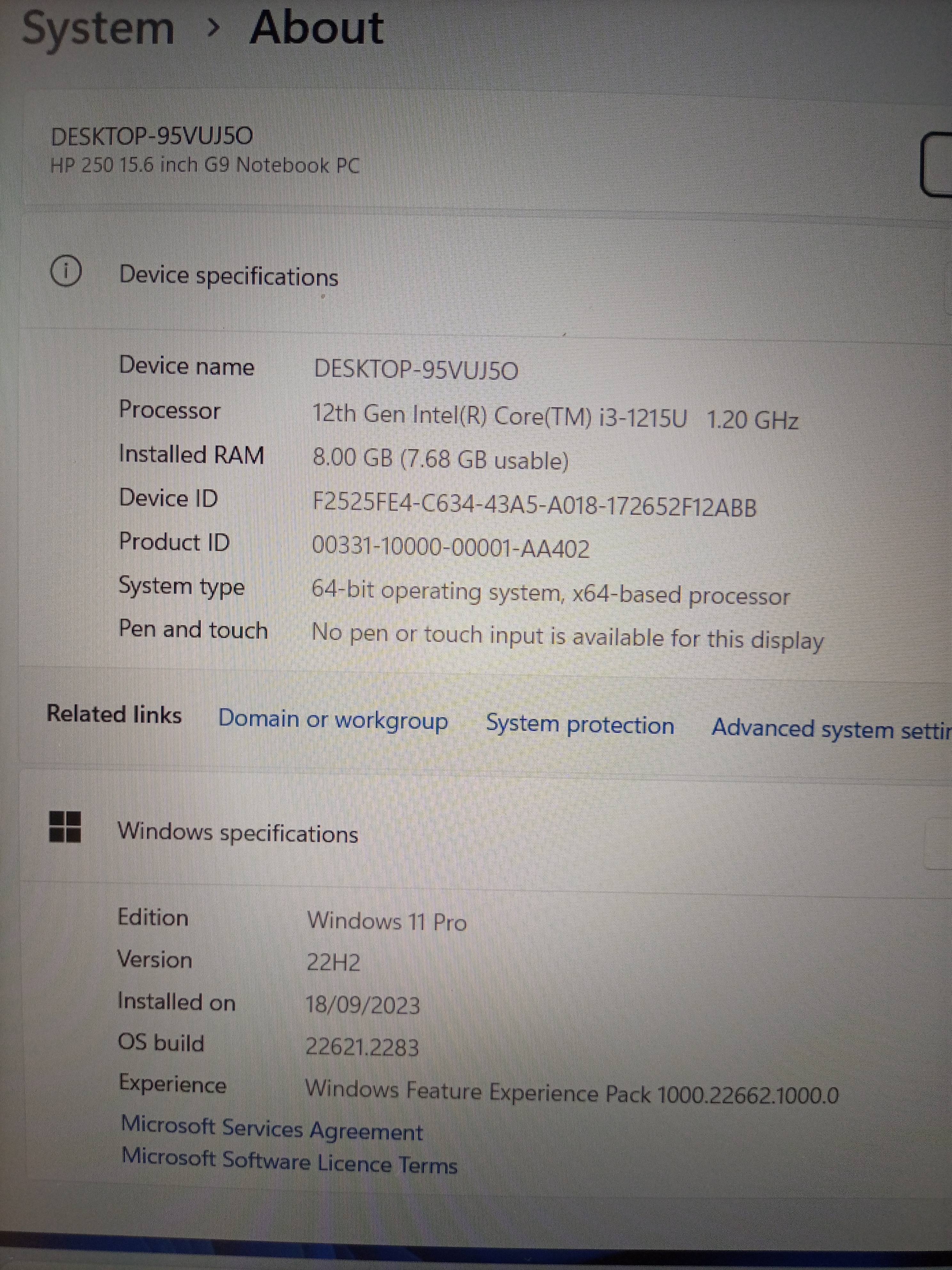Open Domain or workgroup link
The image size is (952, 1270).
click(333, 719)
